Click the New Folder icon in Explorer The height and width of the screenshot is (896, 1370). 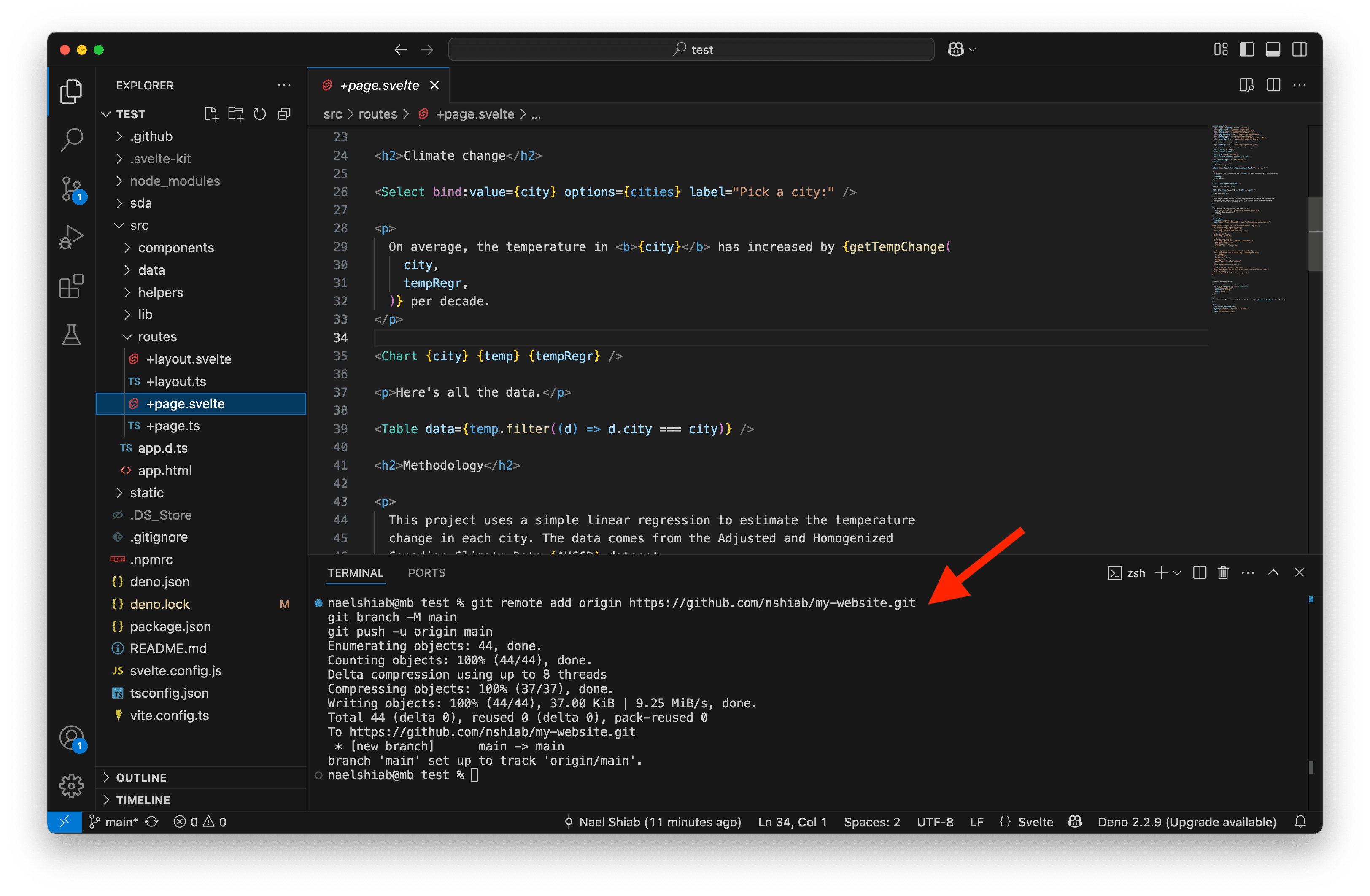tap(235, 114)
